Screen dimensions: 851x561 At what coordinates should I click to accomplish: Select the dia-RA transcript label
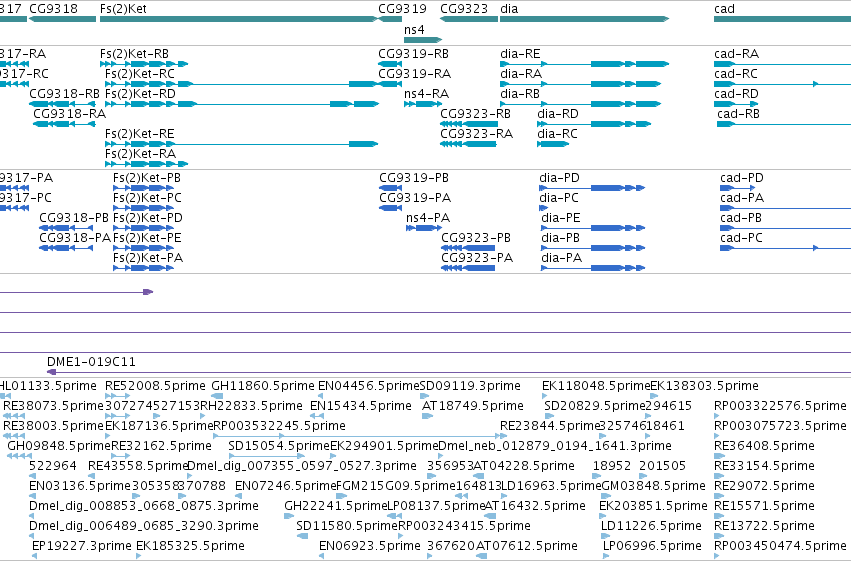[521, 74]
